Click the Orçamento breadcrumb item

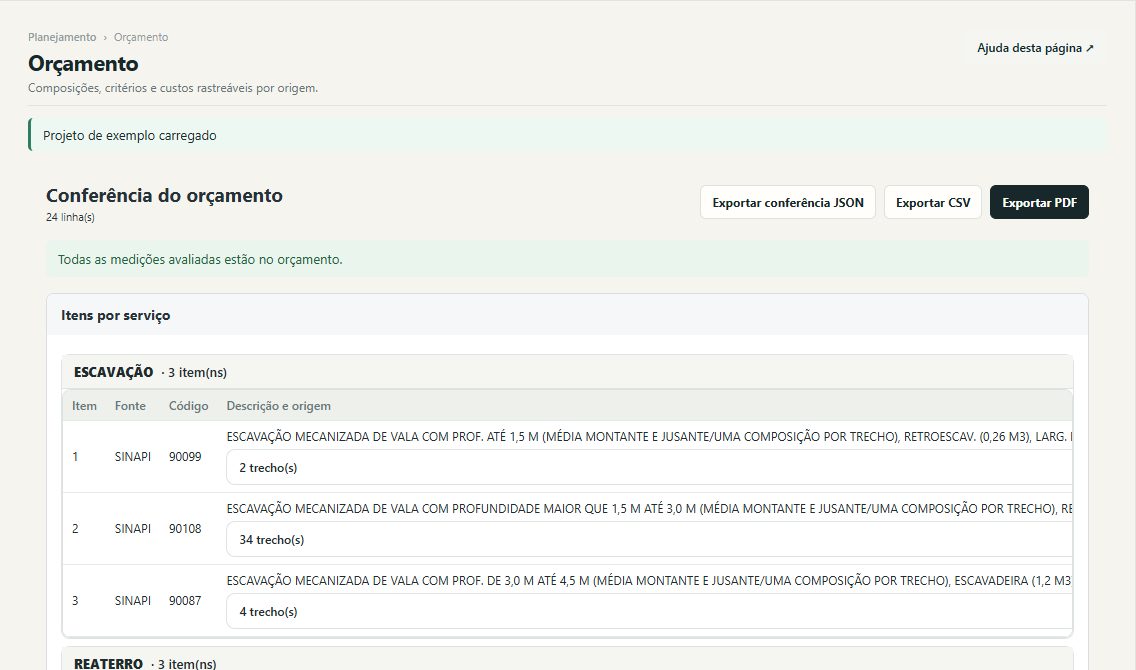click(x=141, y=37)
